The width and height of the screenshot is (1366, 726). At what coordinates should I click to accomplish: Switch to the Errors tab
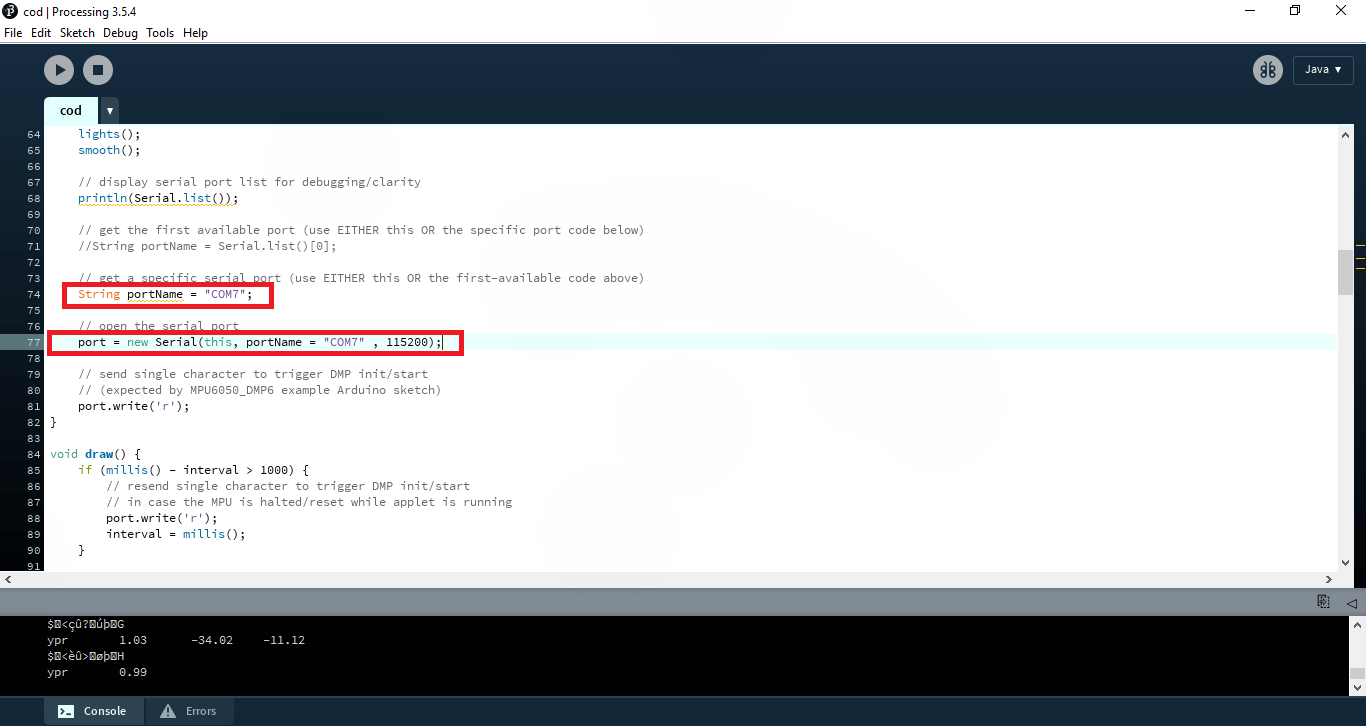pyautogui.click(x=189, y=711)
